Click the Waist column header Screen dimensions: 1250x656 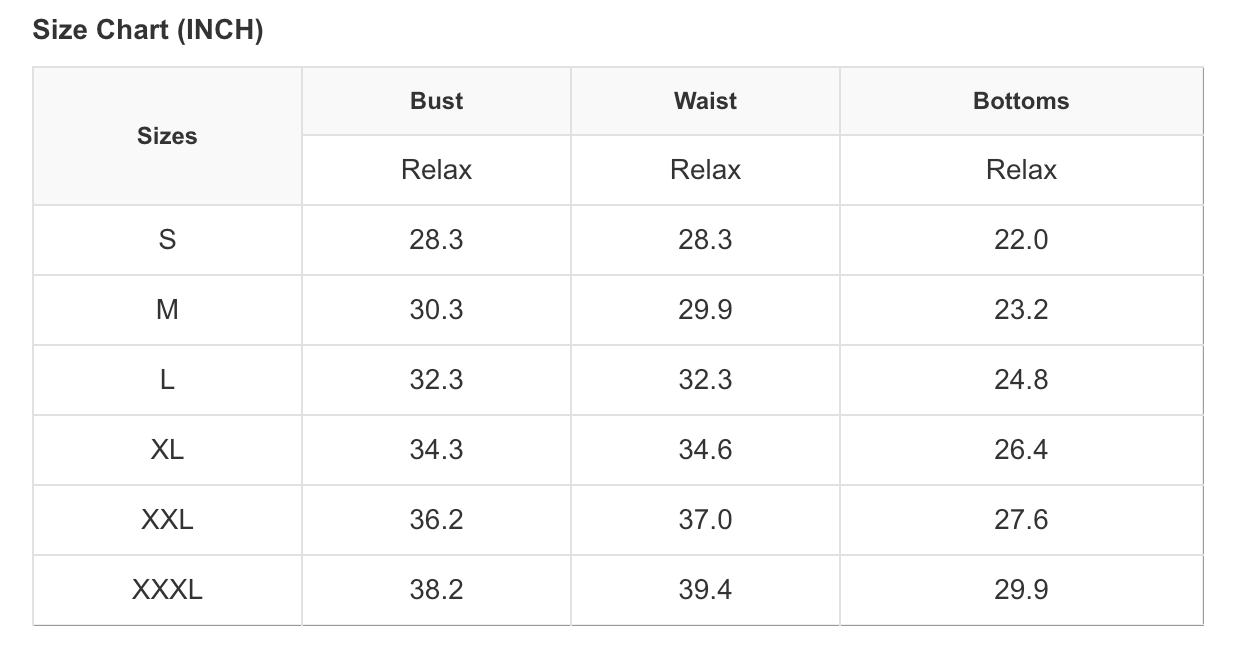coord(705,101)
